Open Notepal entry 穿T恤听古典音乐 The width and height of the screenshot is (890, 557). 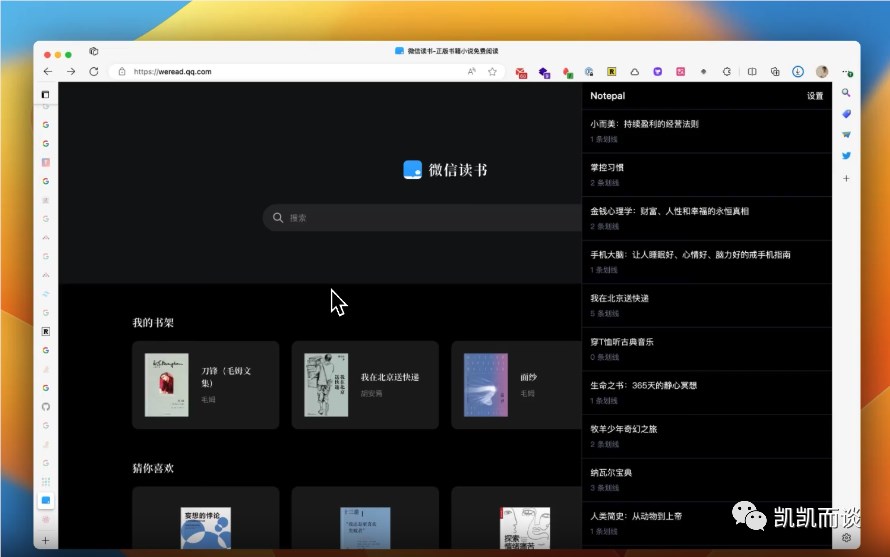(707, 349)
